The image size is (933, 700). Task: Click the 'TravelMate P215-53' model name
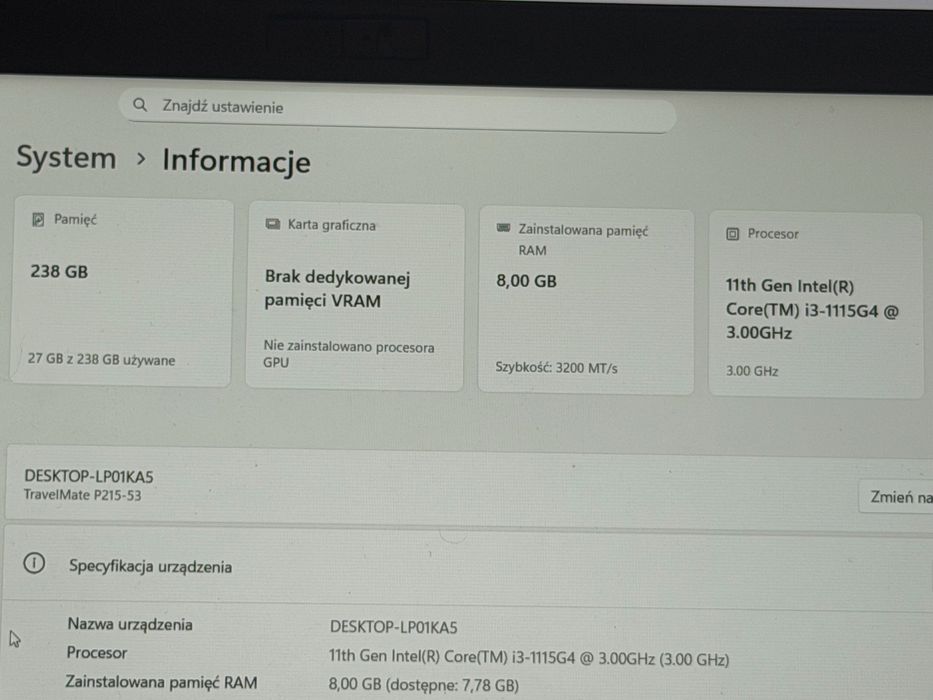coord(83,495)
